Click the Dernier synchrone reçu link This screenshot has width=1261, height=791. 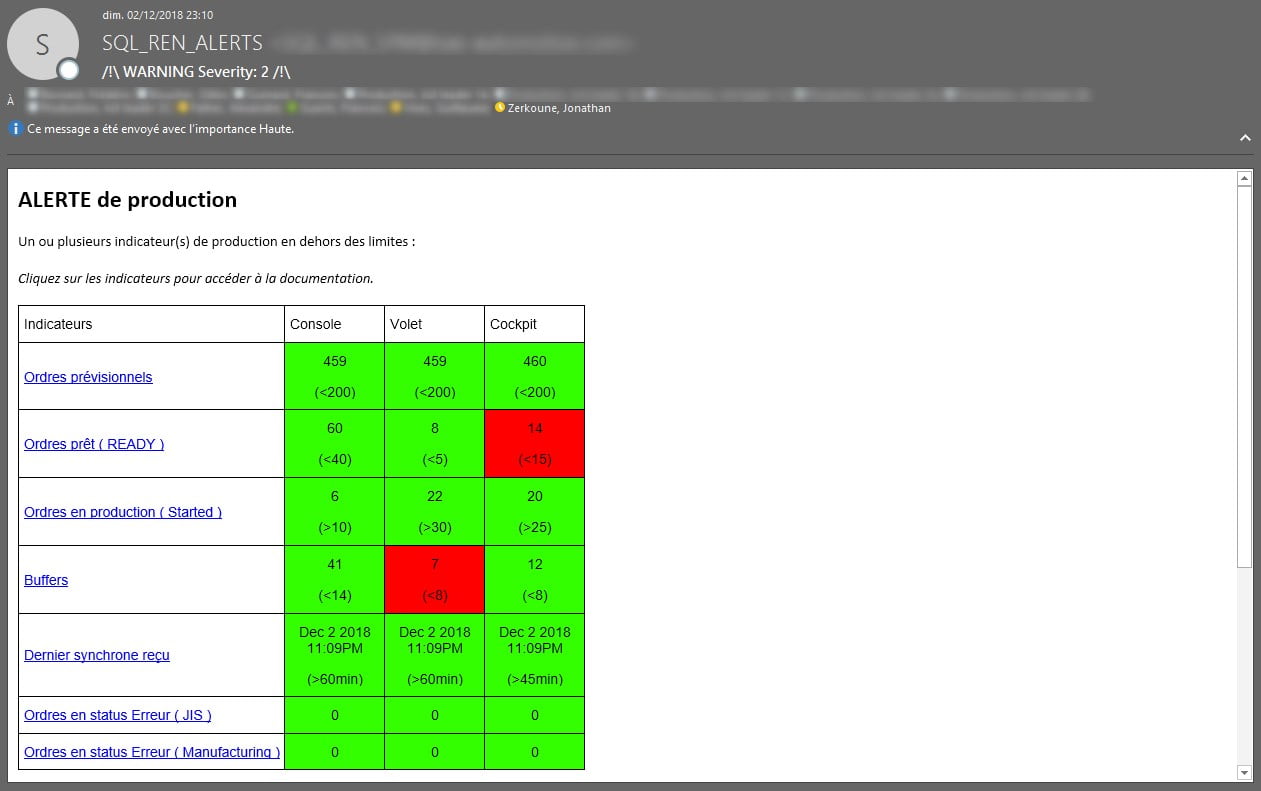pos(97,655)
